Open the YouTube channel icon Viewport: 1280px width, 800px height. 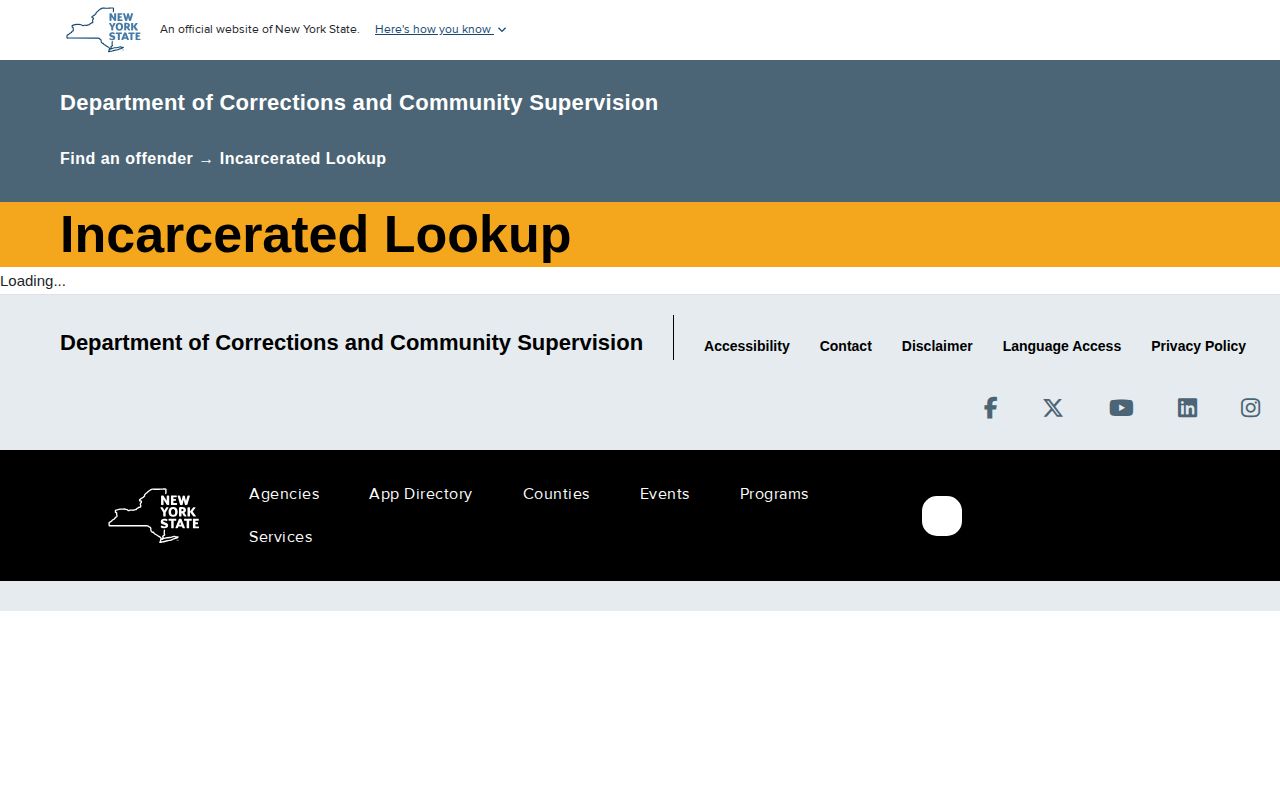1121,408
